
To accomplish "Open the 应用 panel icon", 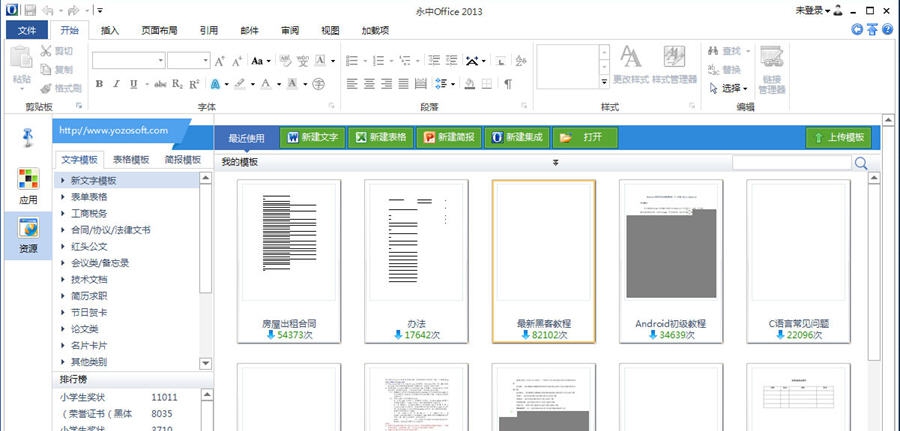I will pyautogui.click(x=28, y=187).
